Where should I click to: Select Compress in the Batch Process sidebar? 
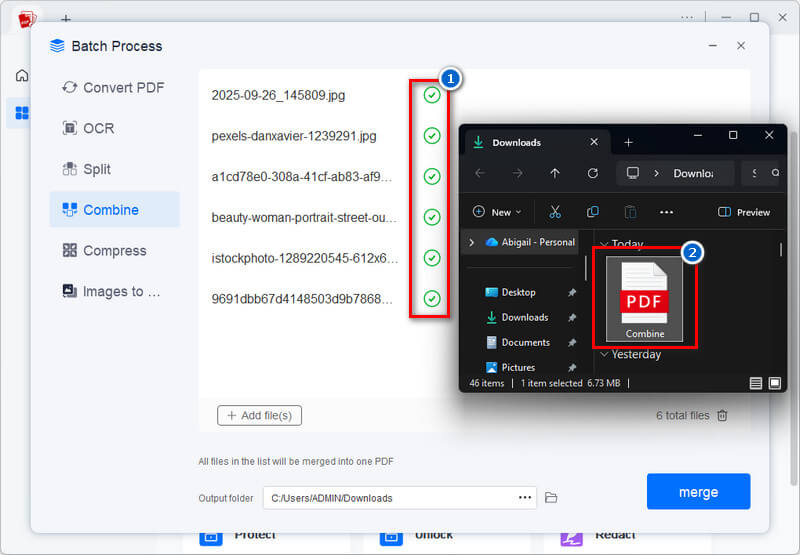114,251
